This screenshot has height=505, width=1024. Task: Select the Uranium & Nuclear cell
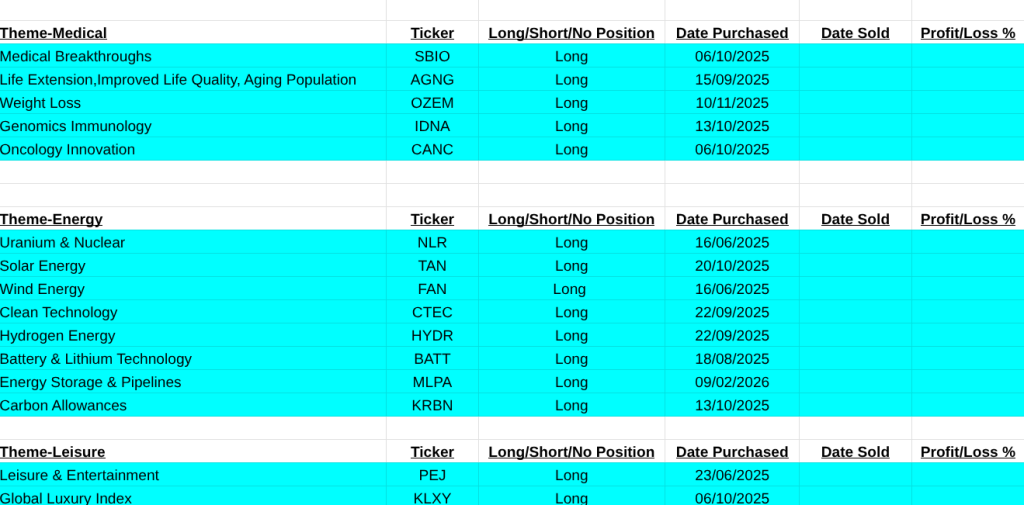point(63,243)
